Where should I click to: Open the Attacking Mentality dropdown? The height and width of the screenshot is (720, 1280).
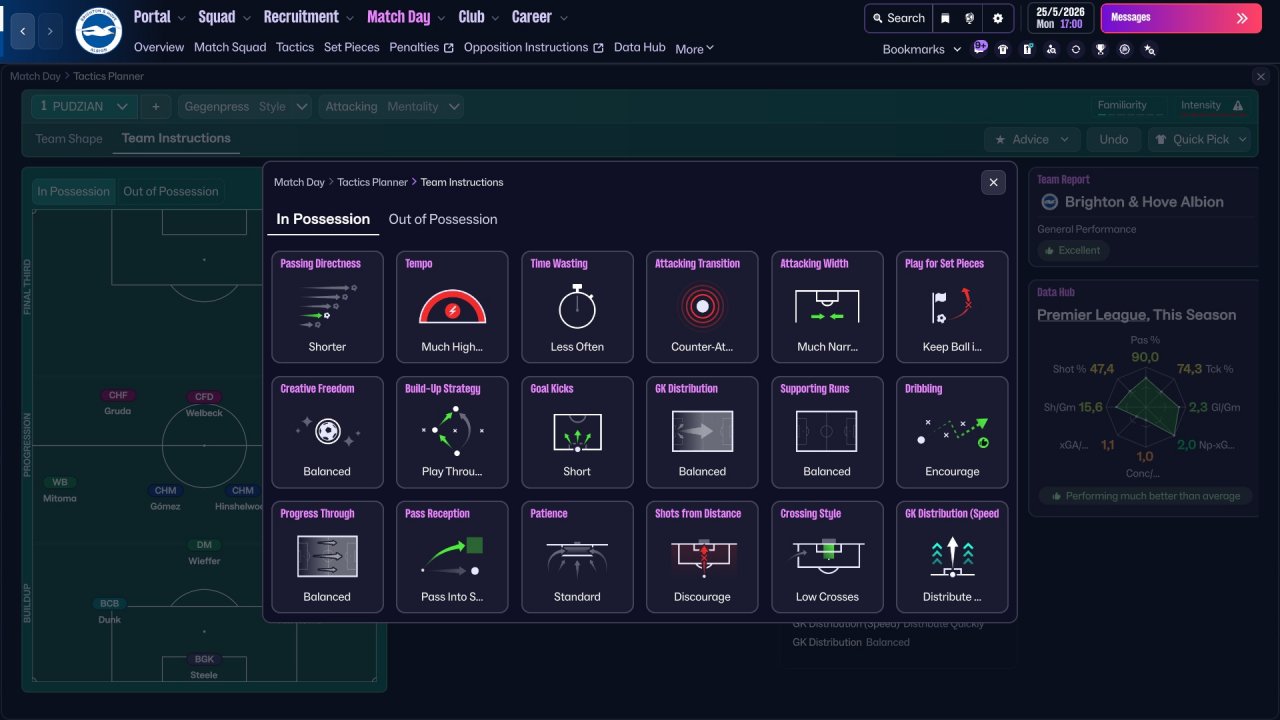click(x=392, y=106)
